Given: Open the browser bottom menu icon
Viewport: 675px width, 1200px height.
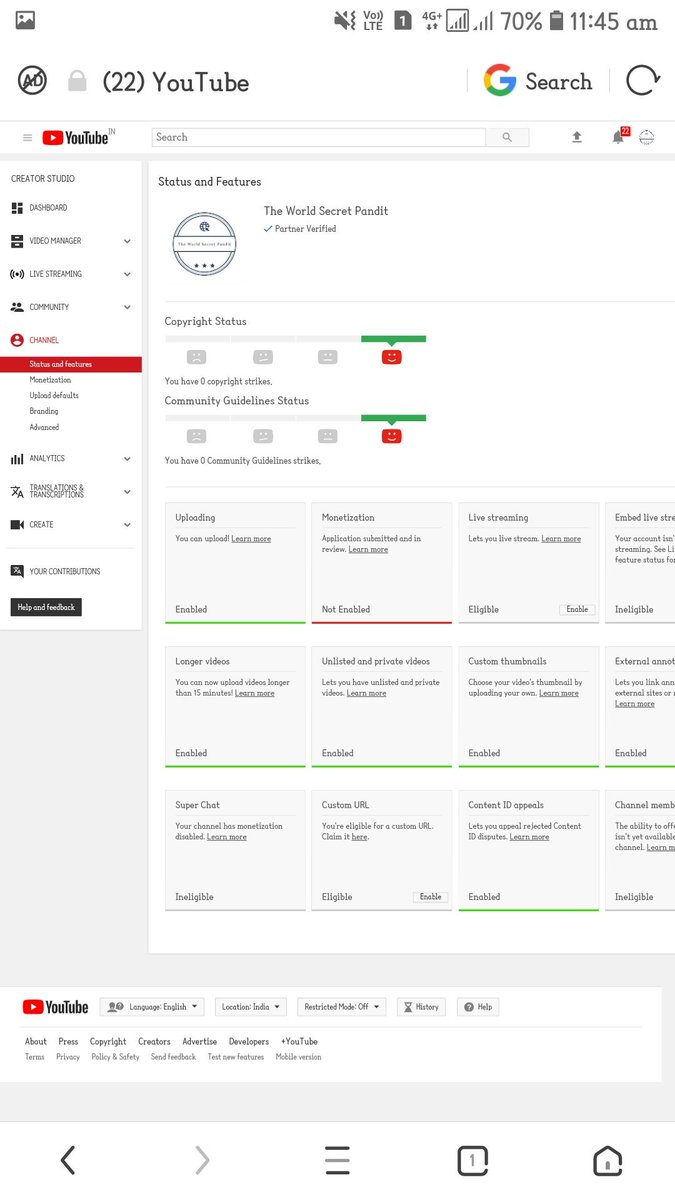Looking at the screenshot, I should point(337,1160).
